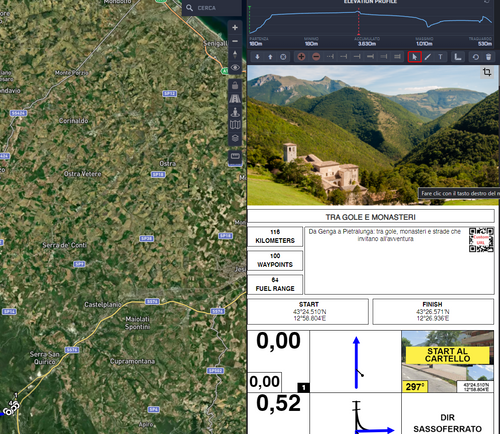Click the yellow 297° heading label
500x434 pixels.
coord(415,387)
